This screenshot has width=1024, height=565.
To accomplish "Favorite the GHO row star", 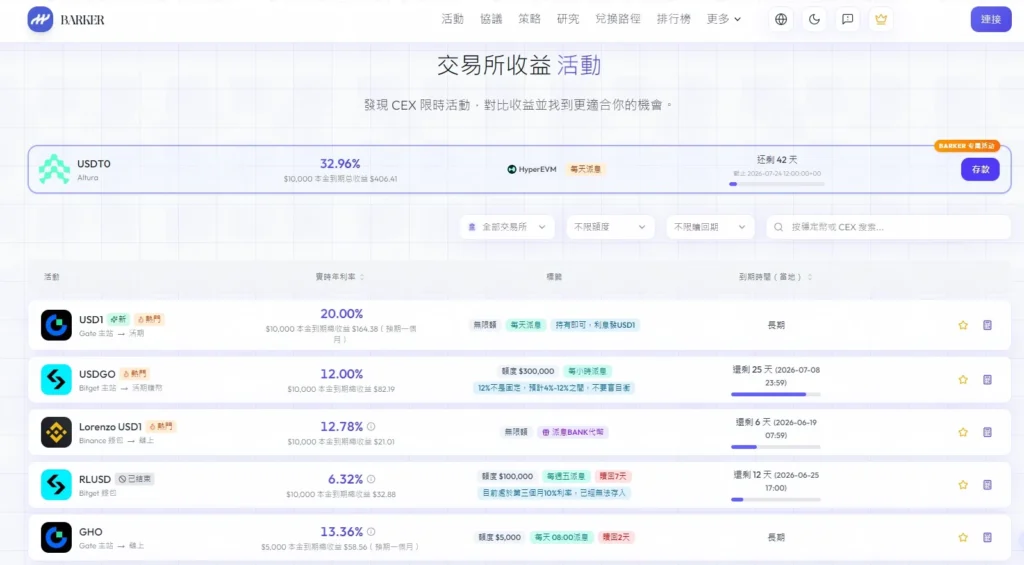I will (x=963, y=538).
